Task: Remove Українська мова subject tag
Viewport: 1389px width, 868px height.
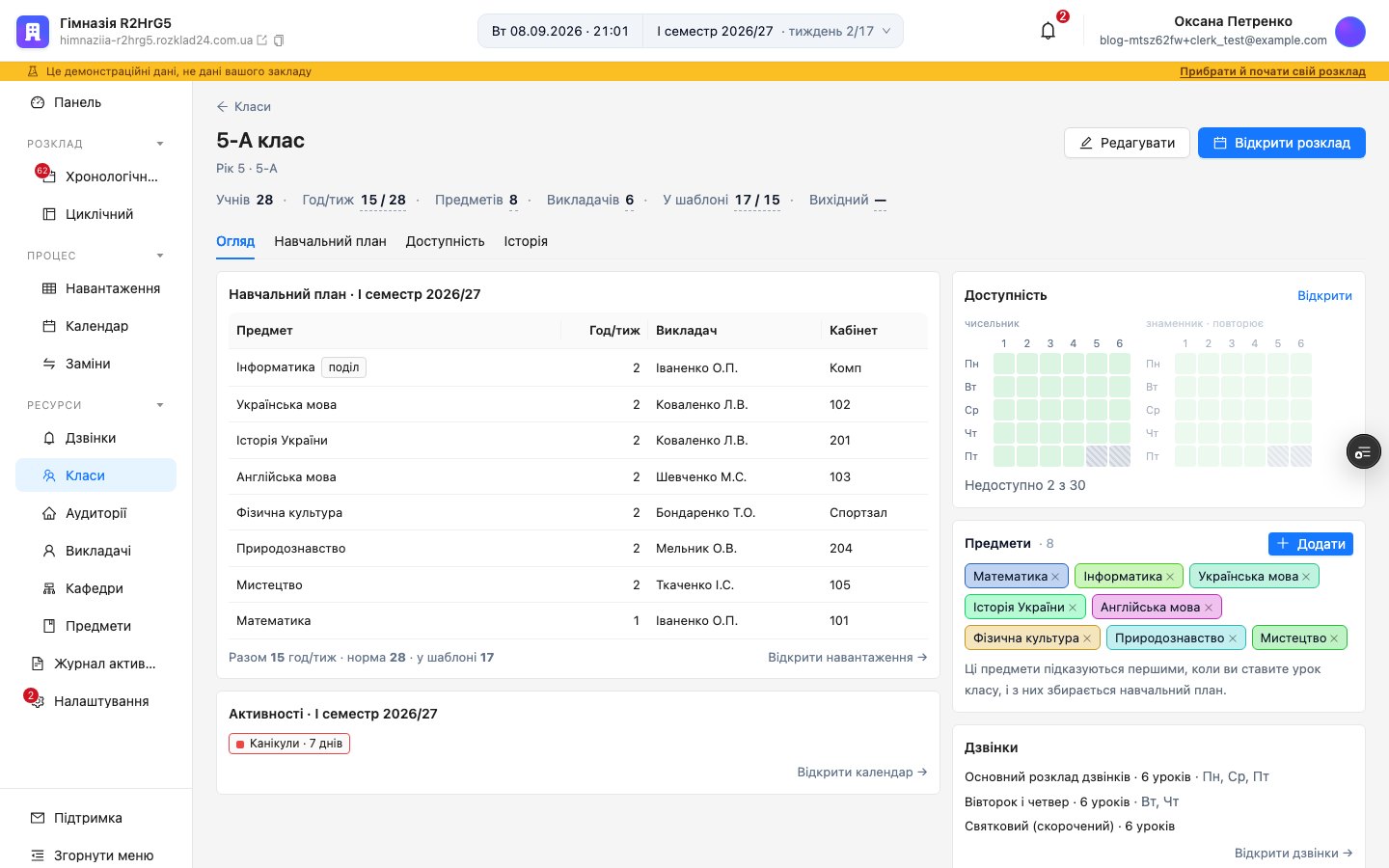Action: tap(1306, 577)
